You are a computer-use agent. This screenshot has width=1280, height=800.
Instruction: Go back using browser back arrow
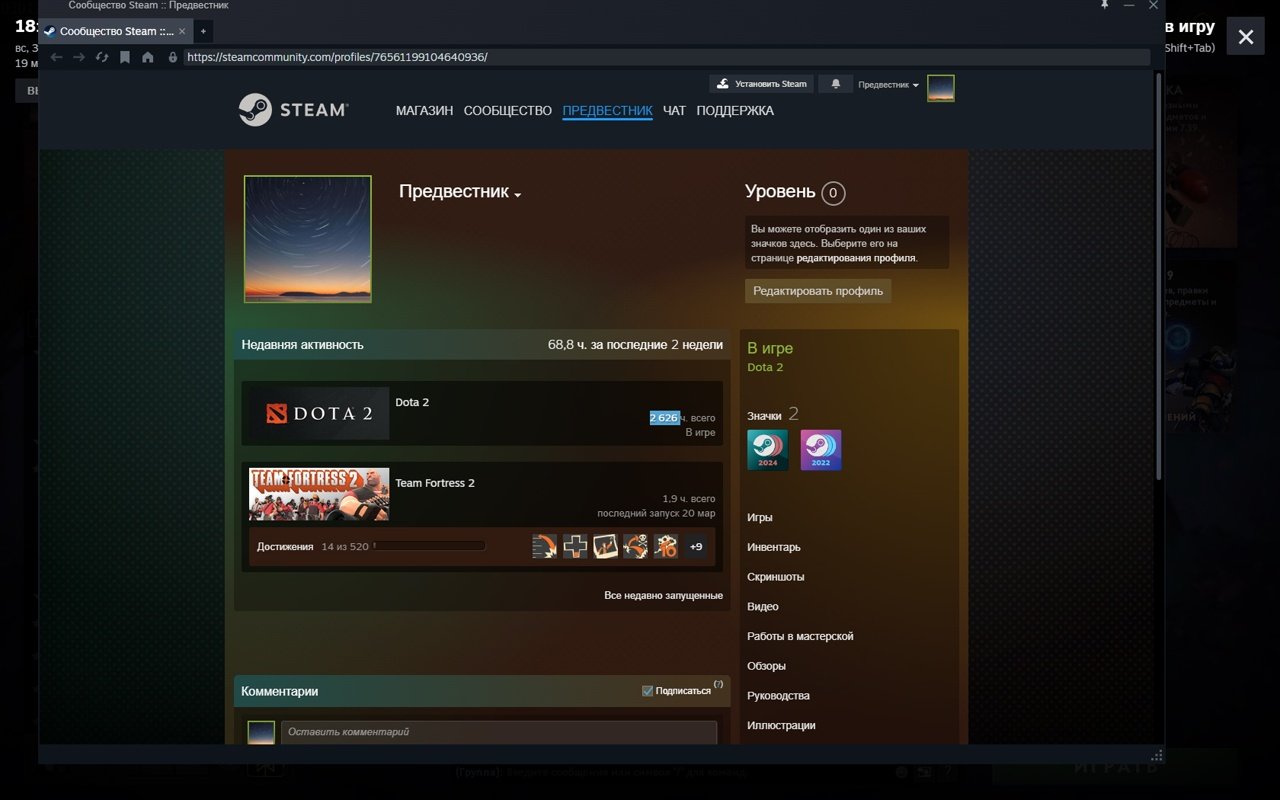(56, 57)
